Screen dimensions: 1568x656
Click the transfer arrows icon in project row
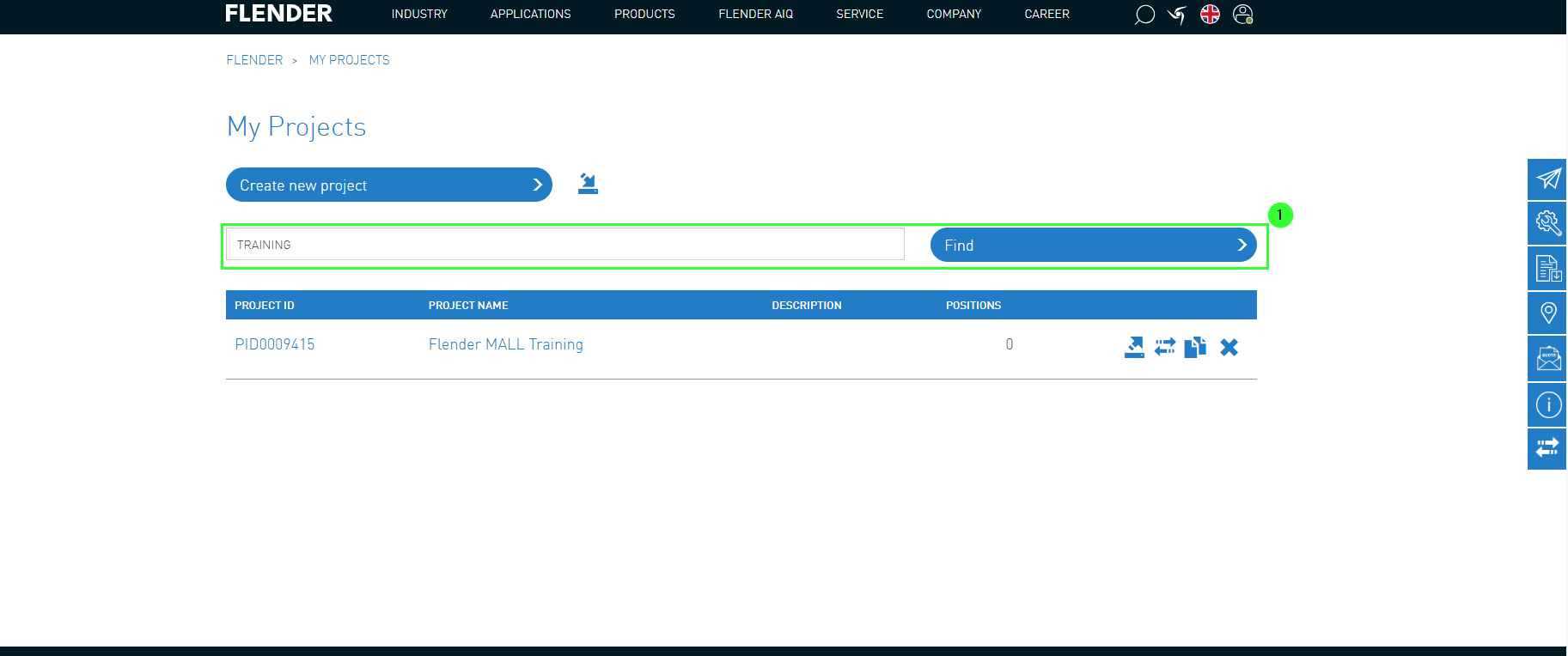1165,347
